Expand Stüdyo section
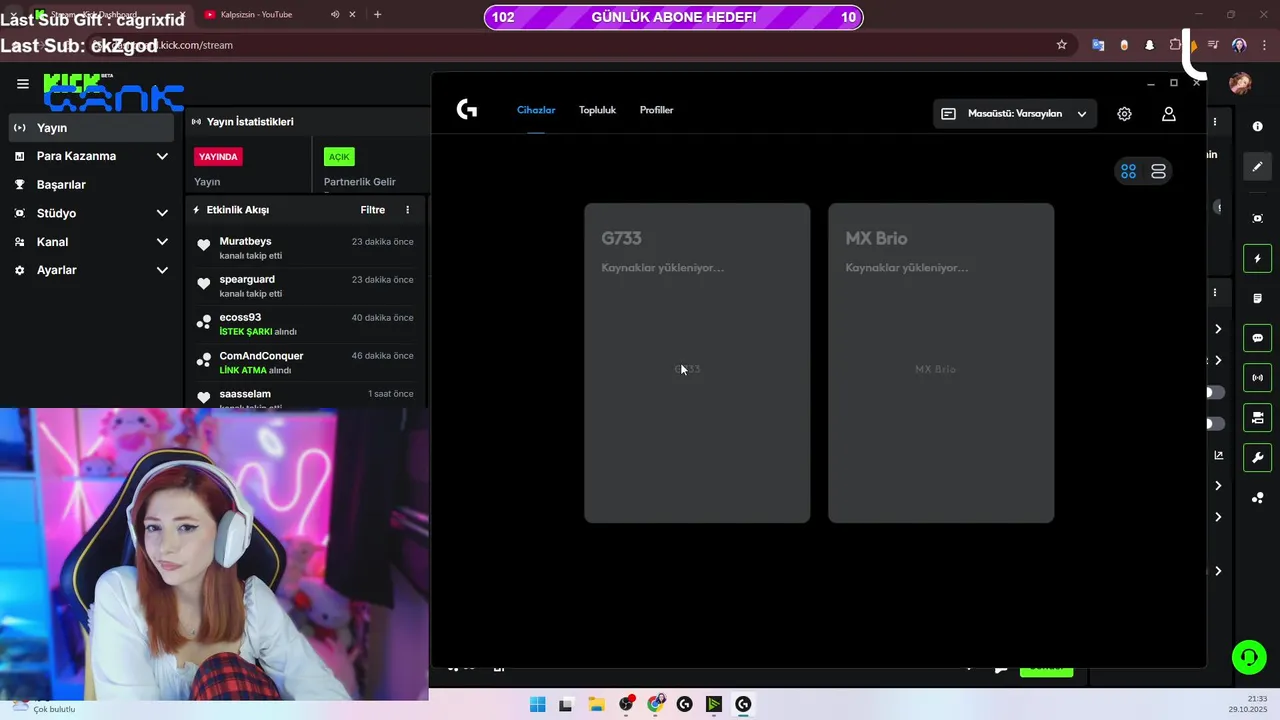 (x=92, y=213)
